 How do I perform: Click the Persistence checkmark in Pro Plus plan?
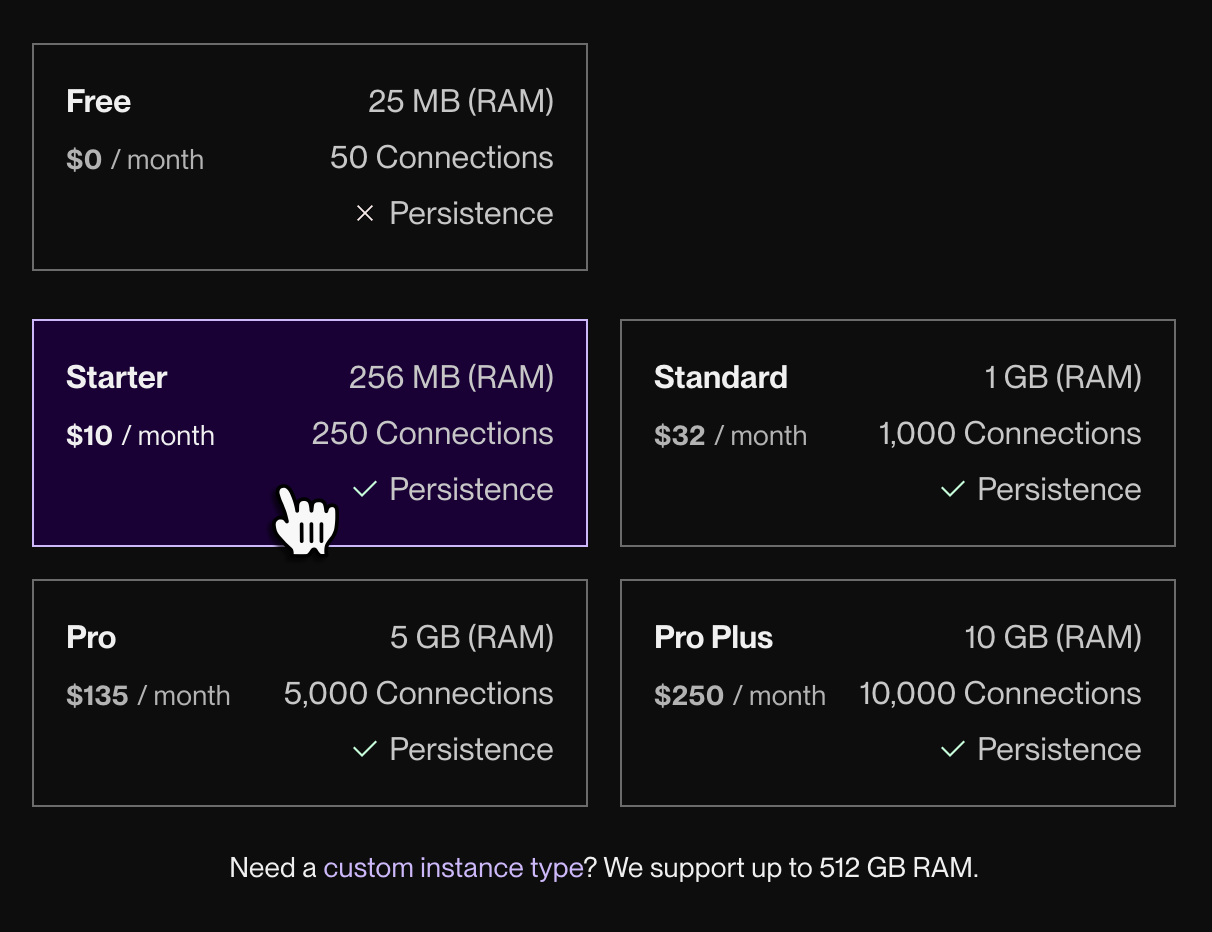click(x=953, y=749)
